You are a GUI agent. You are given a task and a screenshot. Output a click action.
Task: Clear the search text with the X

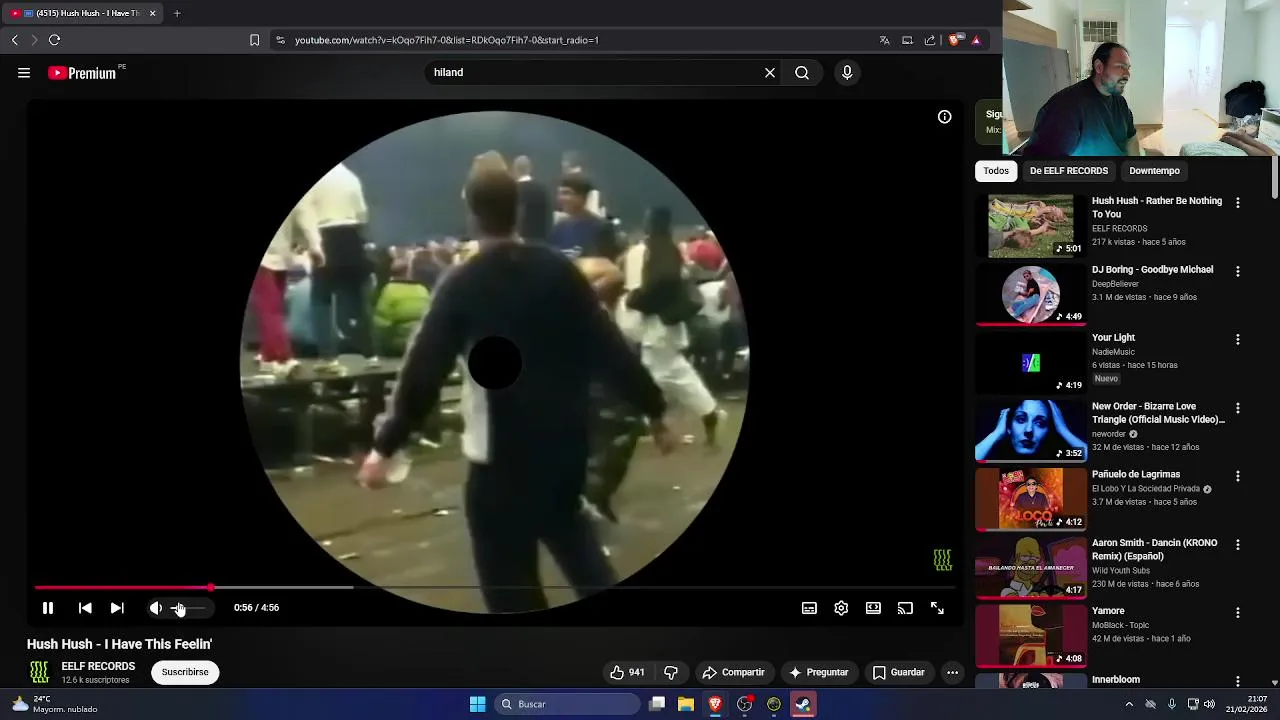point(770,72)
